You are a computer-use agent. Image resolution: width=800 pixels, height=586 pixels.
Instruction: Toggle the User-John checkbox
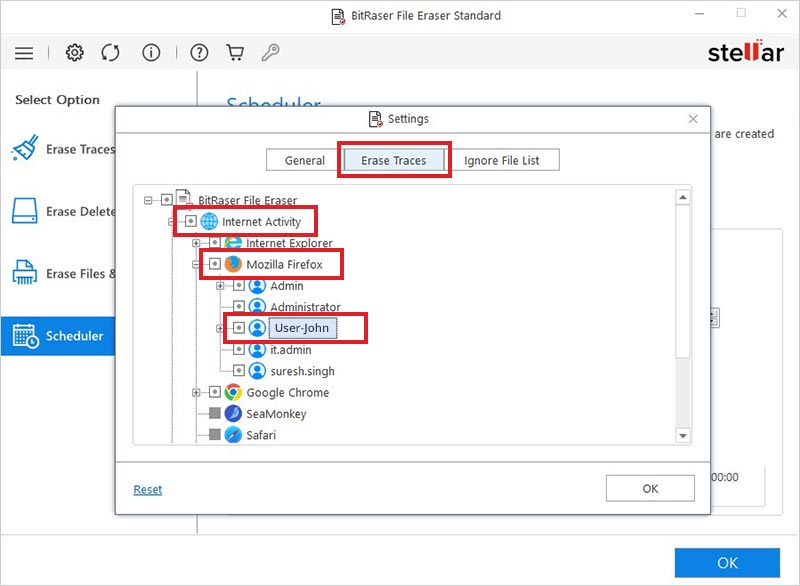pyautogui.click(x=239, y=327)
